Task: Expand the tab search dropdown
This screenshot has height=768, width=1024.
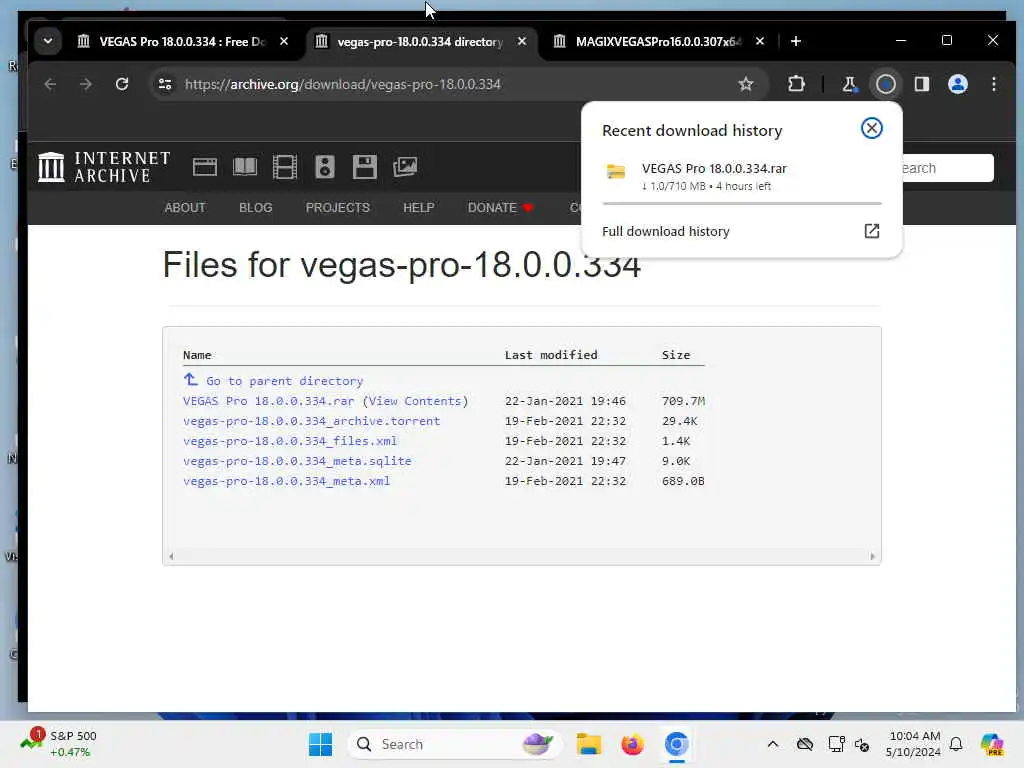Action: tap(48, 41)
